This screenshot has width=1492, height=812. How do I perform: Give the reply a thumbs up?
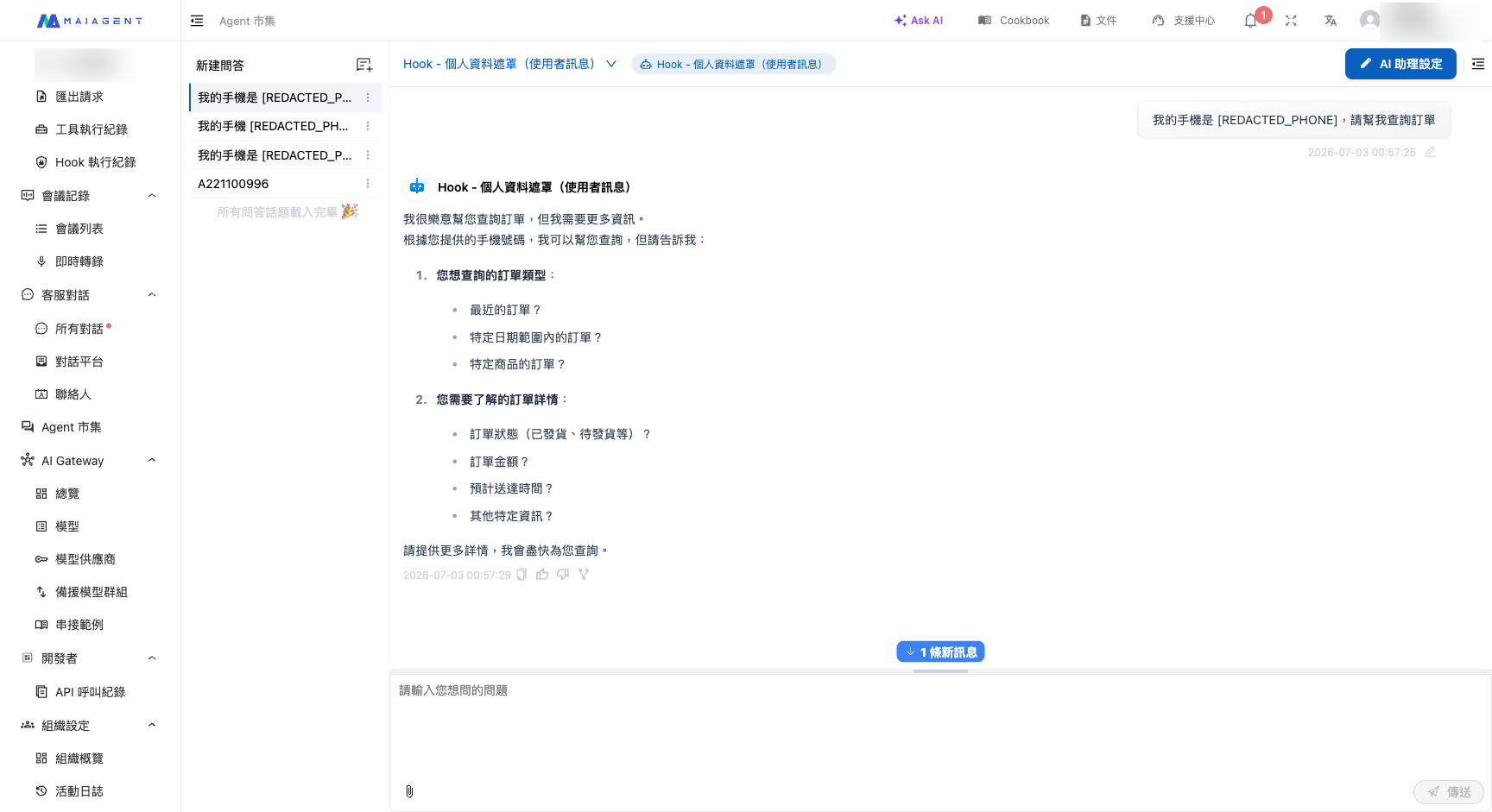[542, 575]
